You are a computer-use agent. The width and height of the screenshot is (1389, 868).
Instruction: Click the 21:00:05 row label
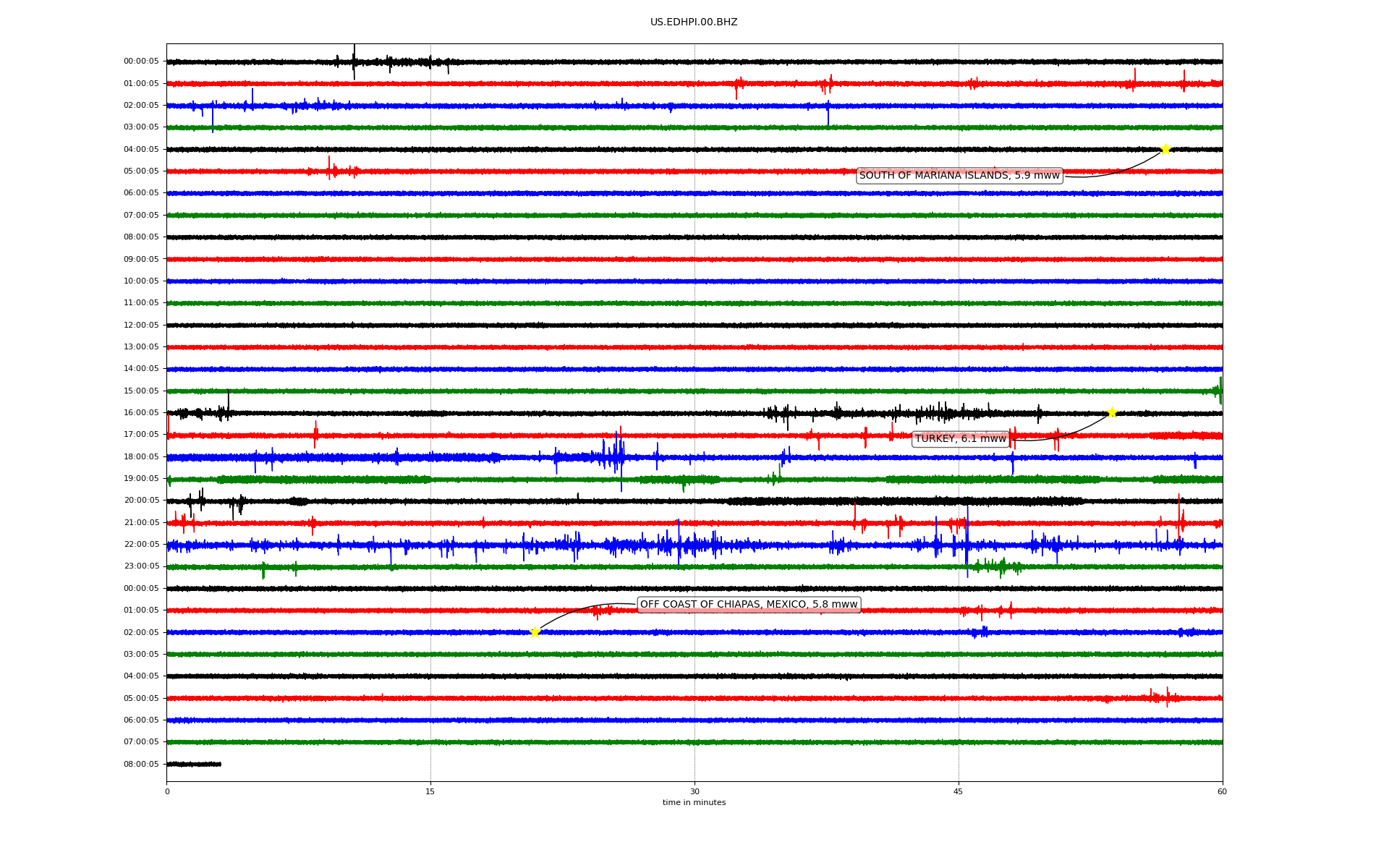(141, 522)
